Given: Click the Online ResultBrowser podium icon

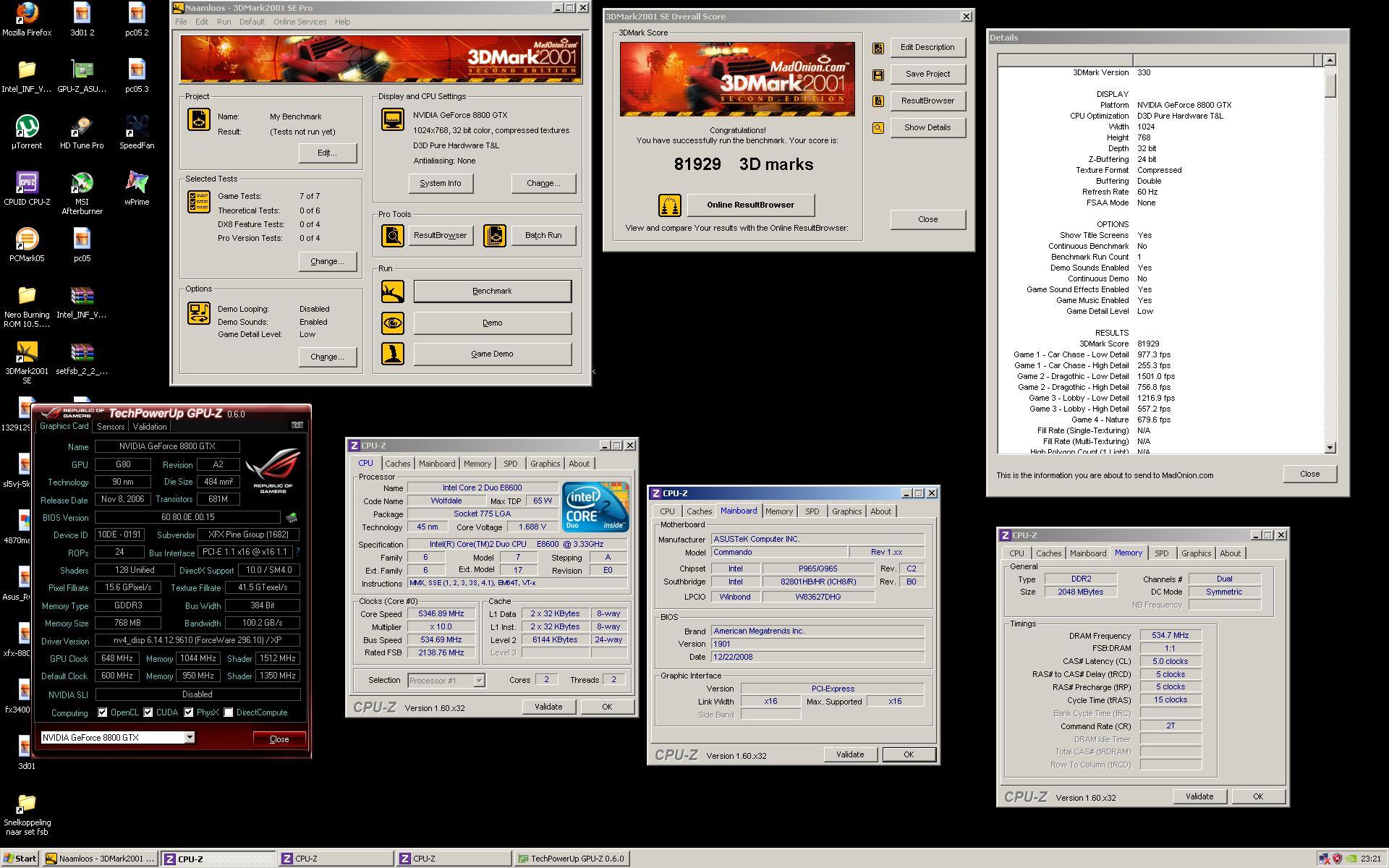Looking at the screenshot, I should point(670,205).
